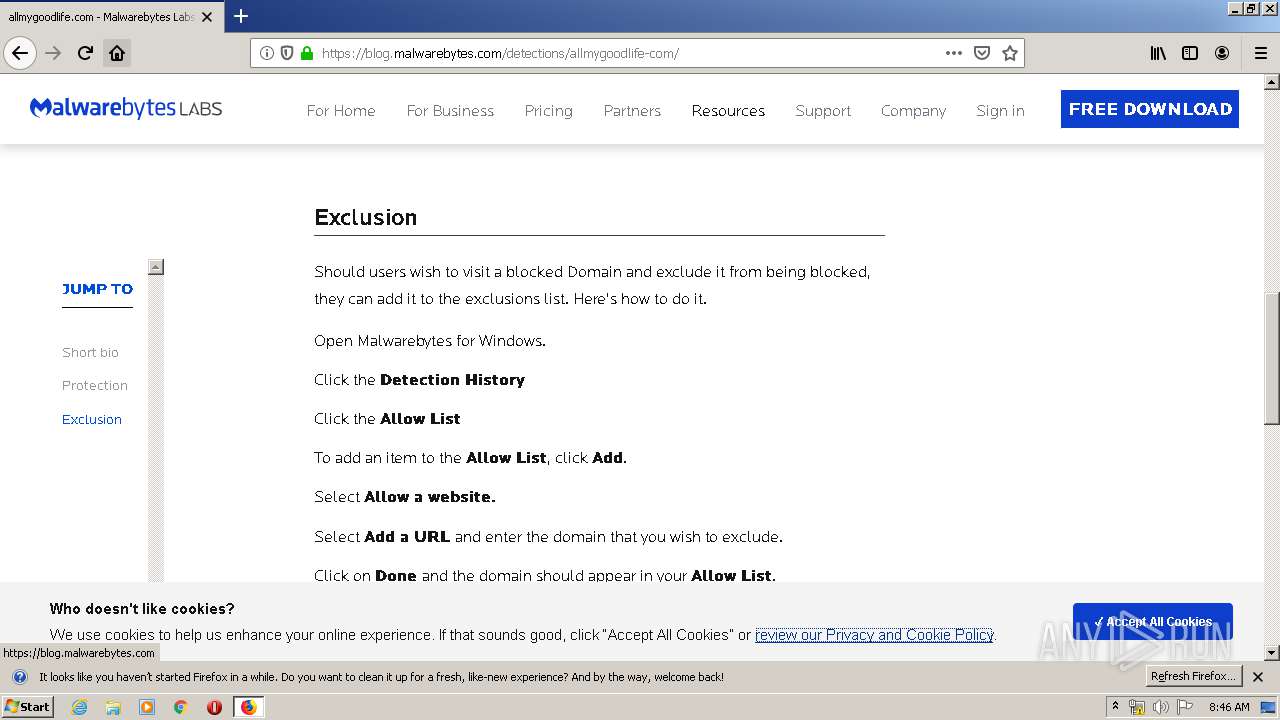Show site information icon in address bar
Screen dimensions: 1280x720
pos(266,53)
